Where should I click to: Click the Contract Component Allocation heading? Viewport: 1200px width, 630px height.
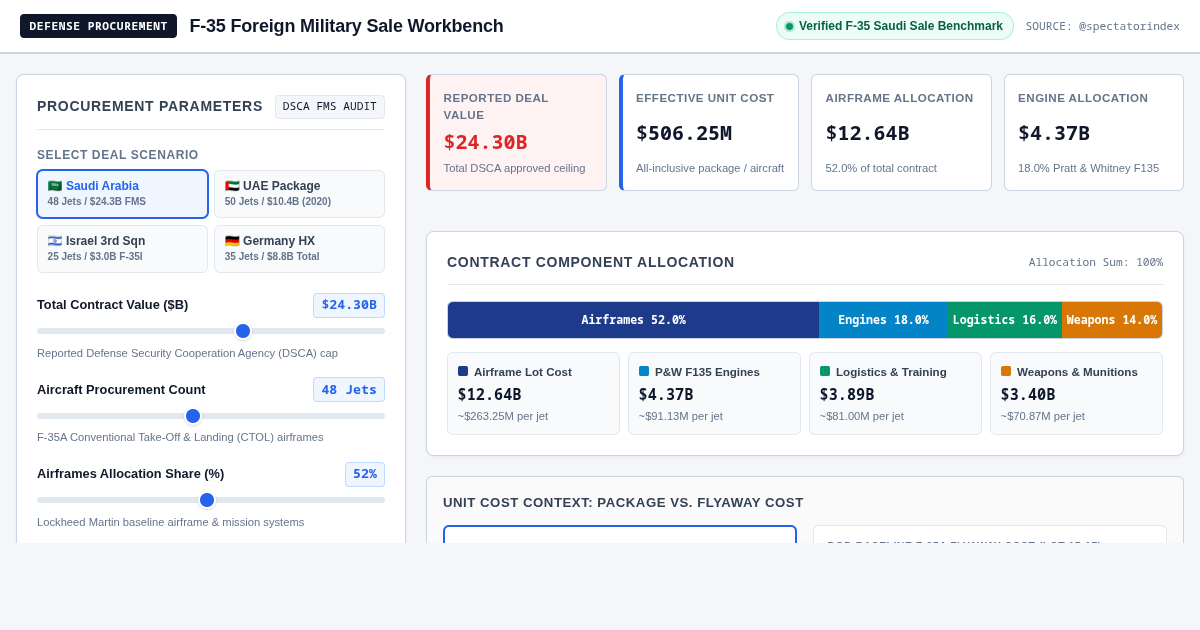[x=591, y=262]
